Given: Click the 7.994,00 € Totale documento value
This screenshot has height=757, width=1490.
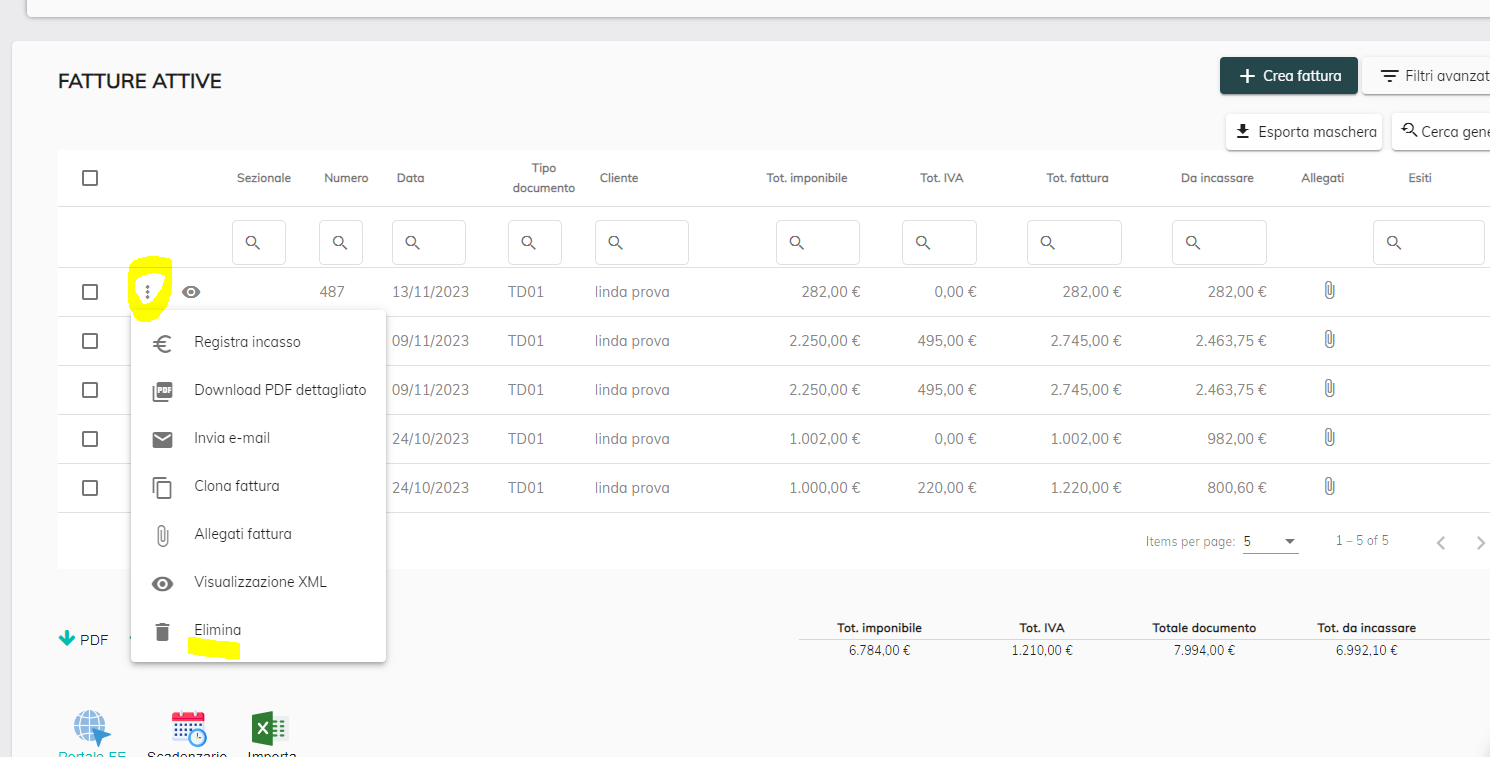Looking at the screenshot, I should click(1204, 650).
